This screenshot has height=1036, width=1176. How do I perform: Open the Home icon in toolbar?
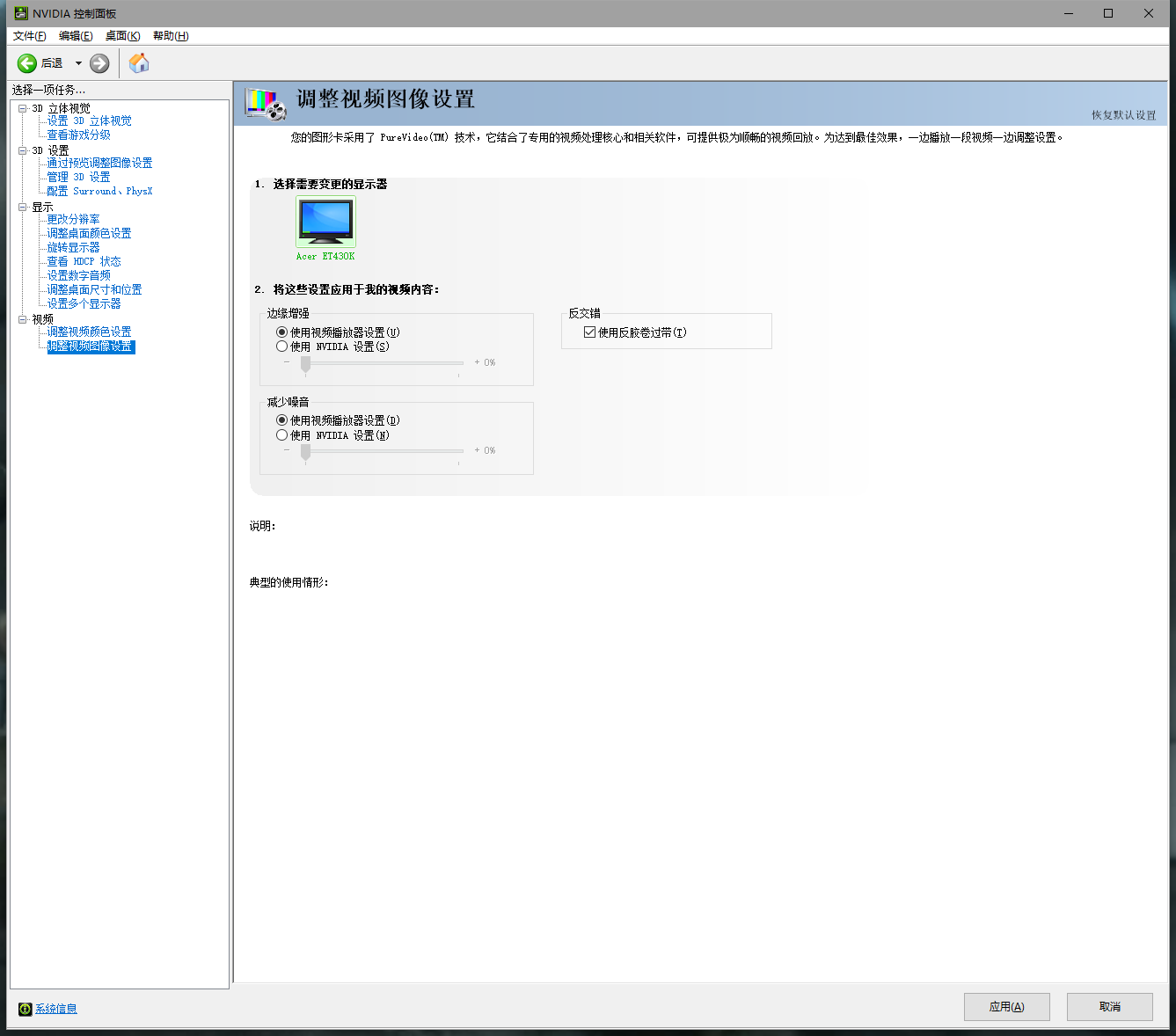point(139,63)
